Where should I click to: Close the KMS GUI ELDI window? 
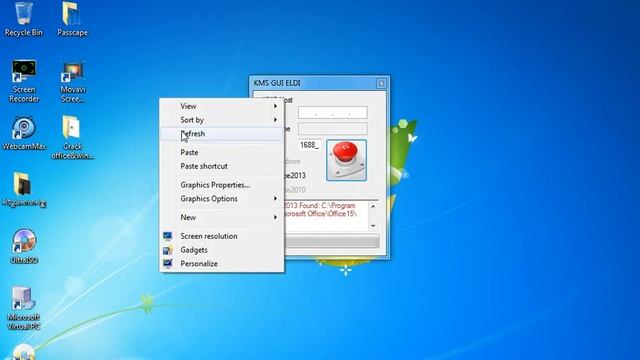tap(381, 83)
